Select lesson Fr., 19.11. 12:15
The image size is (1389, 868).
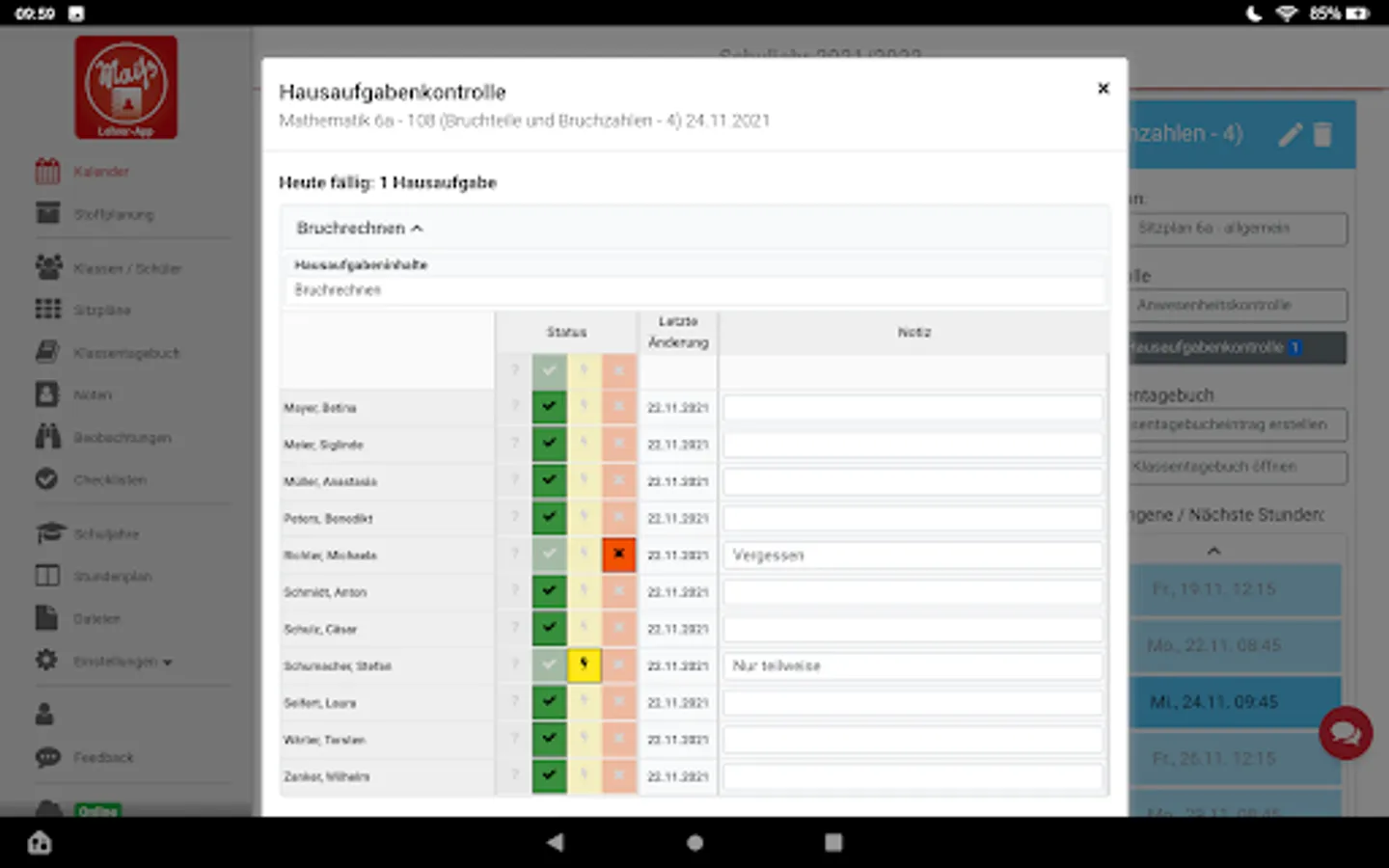(x=1235, y=589)
